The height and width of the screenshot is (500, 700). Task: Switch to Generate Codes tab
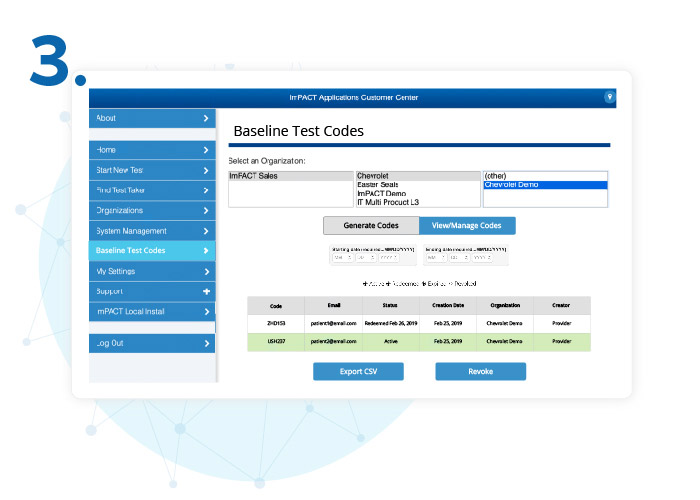[371, 225]
